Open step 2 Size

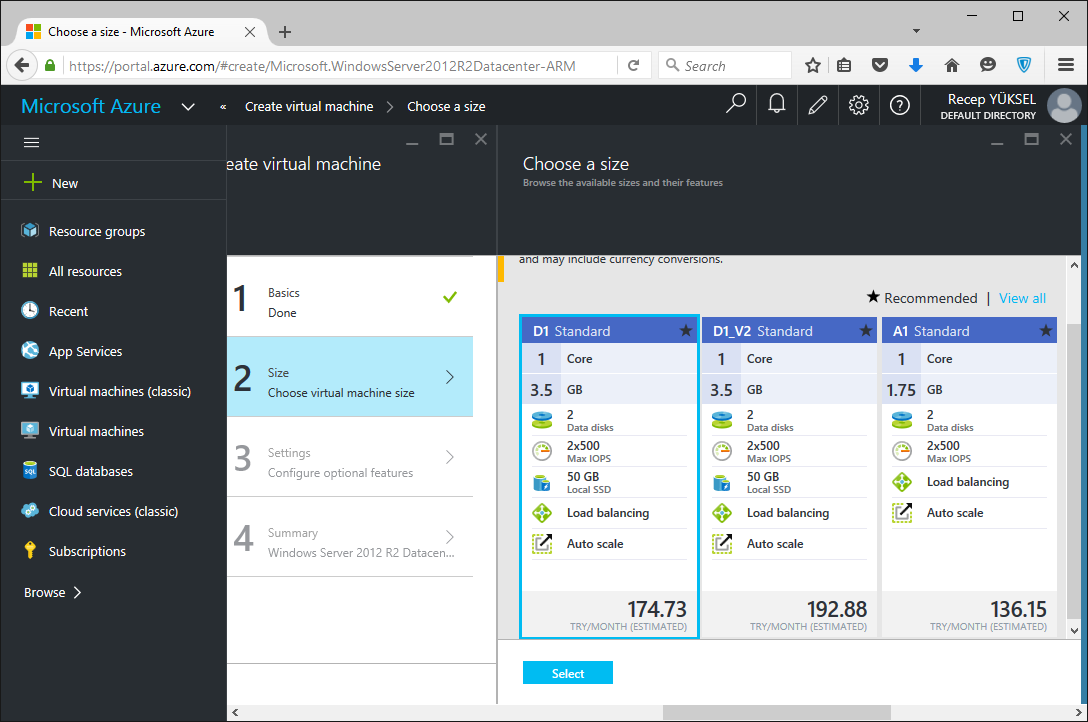pyautogui.click(x=350, y=377)
